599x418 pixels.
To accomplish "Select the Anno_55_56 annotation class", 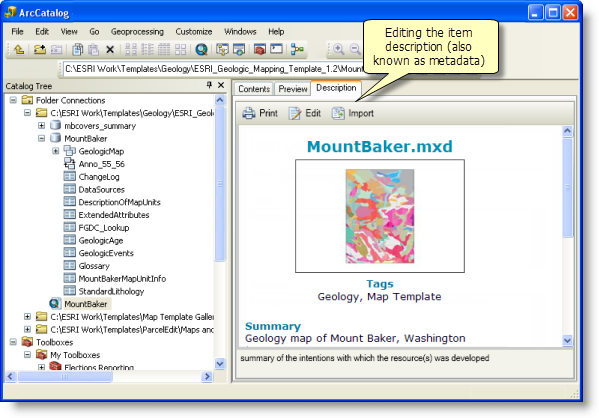I will [101, 164].
